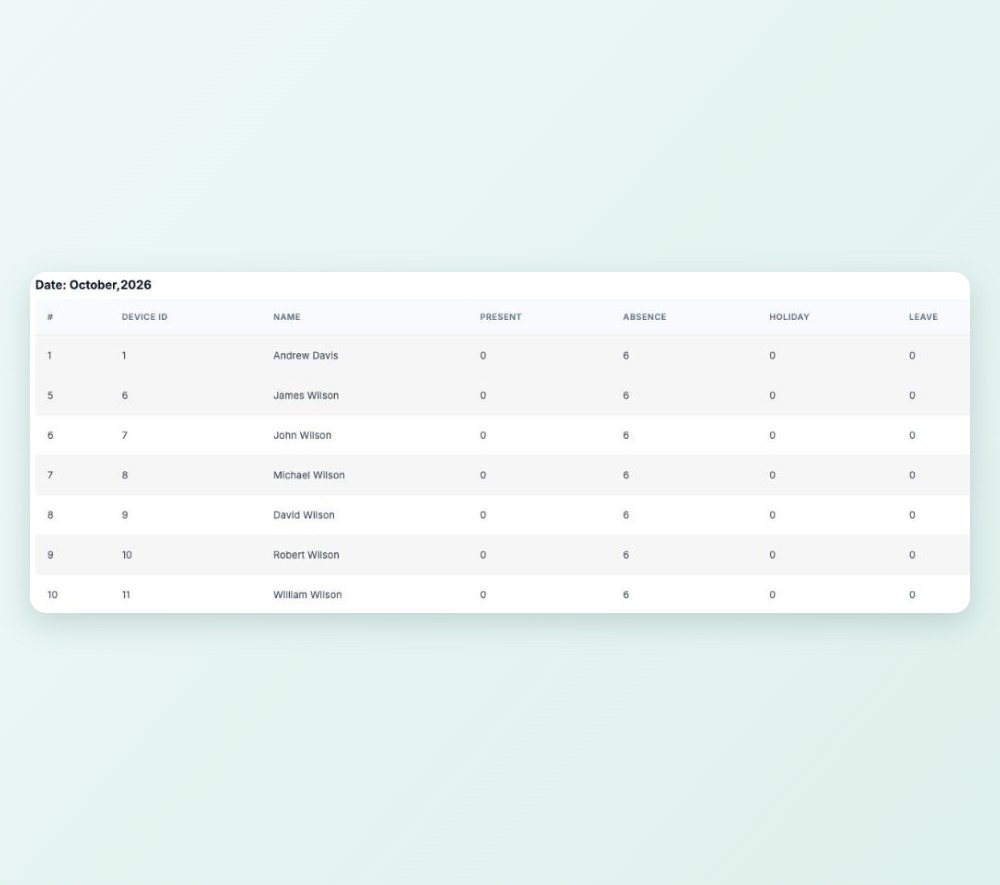This screenshot has width=1000, height=885.
Task: Select the "HOLIDAY" column header
Action: pos(790,317)
